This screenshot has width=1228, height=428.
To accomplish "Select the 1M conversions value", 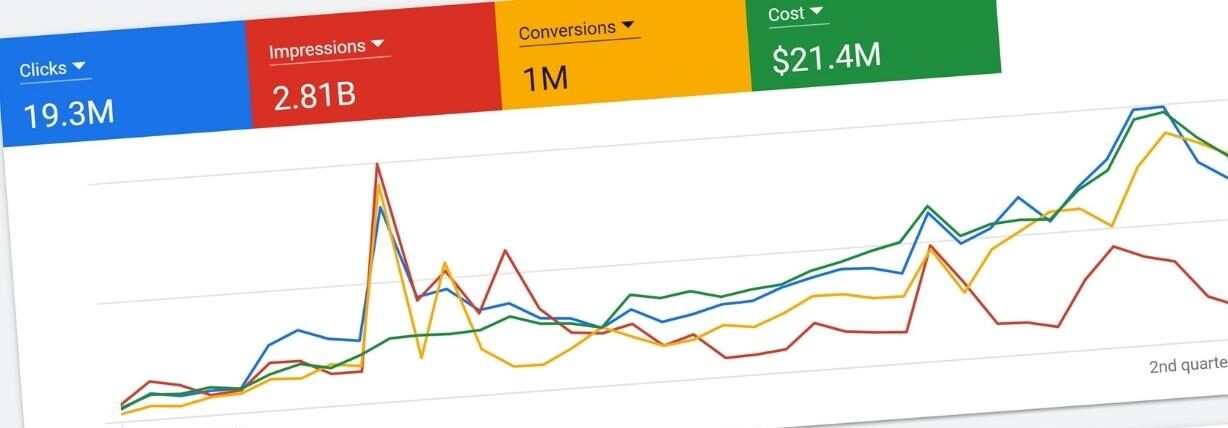I will click(x=545, y=77).
